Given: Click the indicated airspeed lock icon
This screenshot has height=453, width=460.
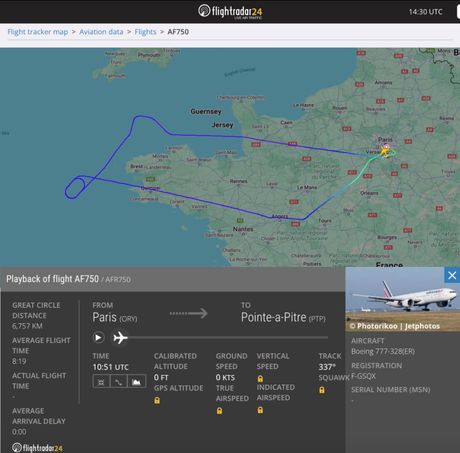Looking at the screenshot, I should [x=260, y=410].
